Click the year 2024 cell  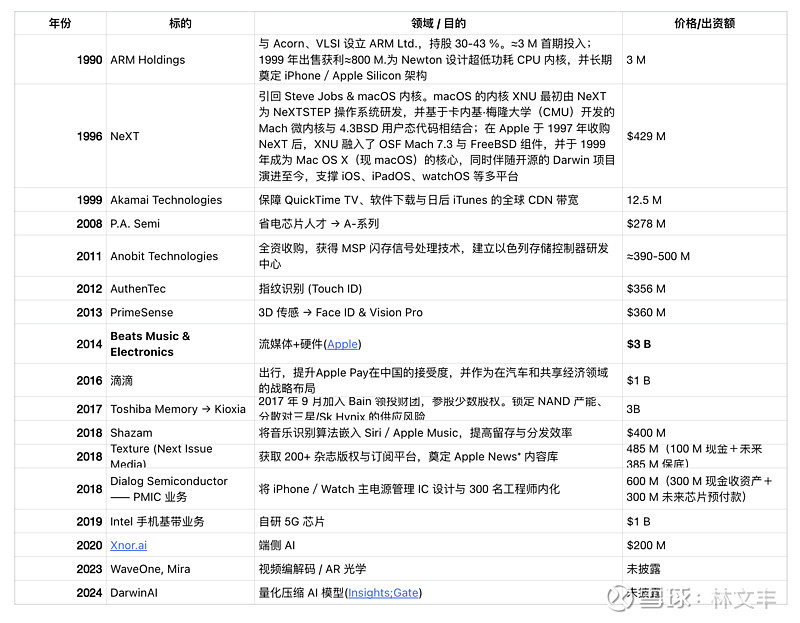(60, 593)
